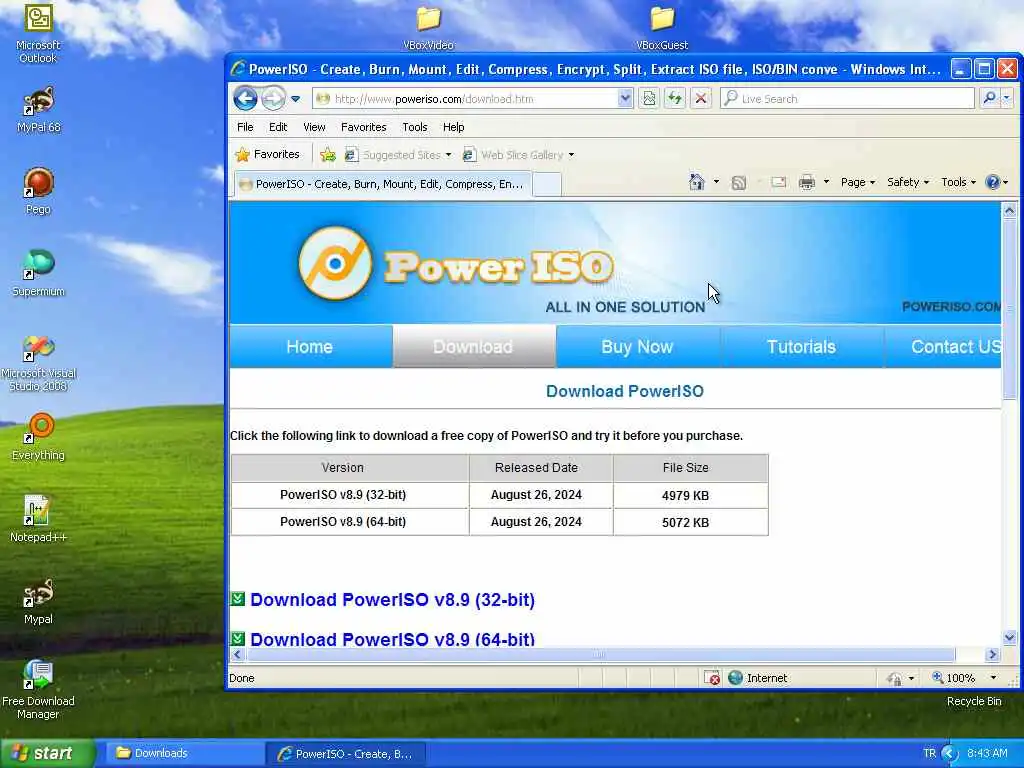Switch to Downloads taskbar window
1024x768 pixels.
[184, 753]
